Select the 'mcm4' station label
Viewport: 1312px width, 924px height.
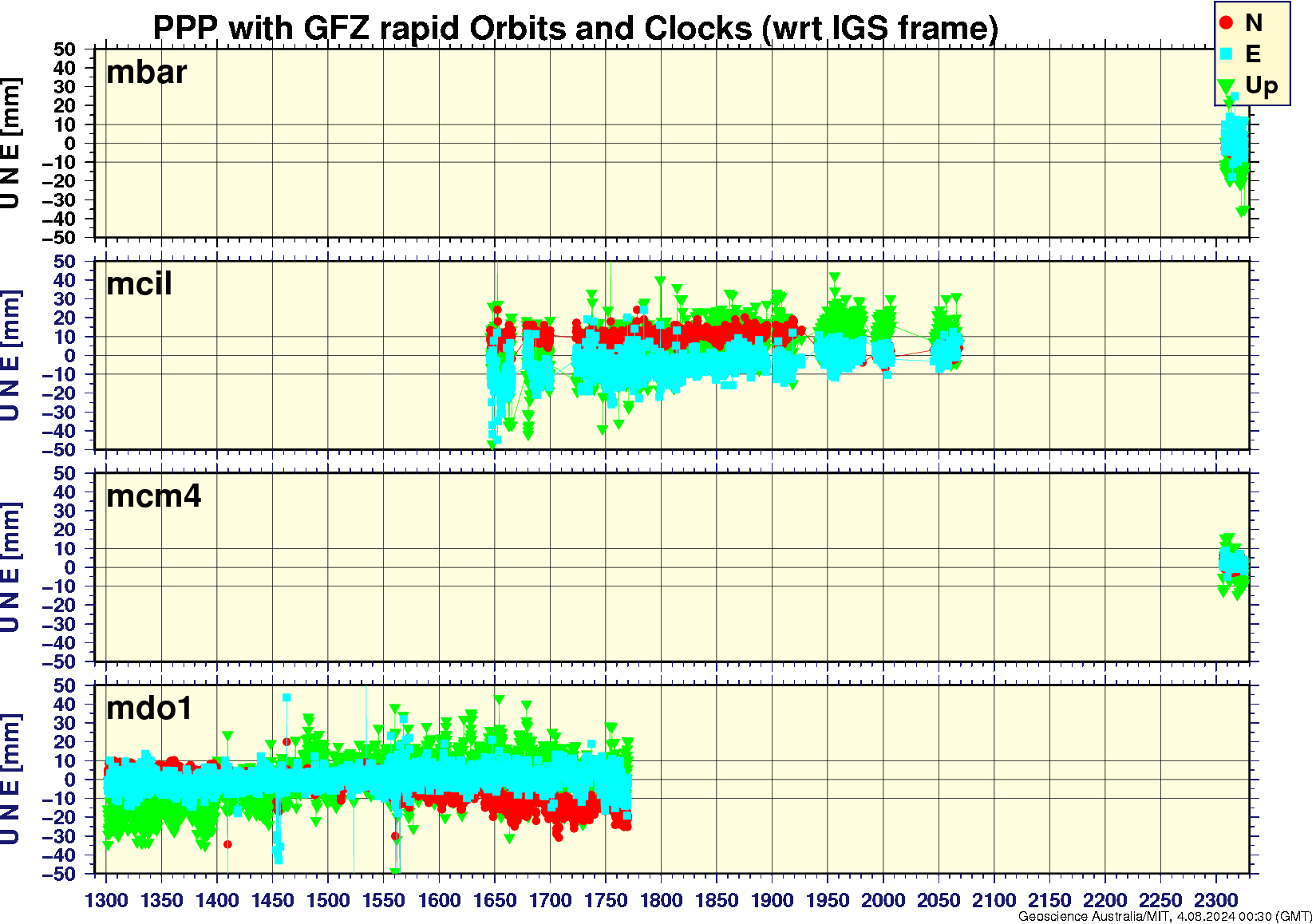(154, 496)
